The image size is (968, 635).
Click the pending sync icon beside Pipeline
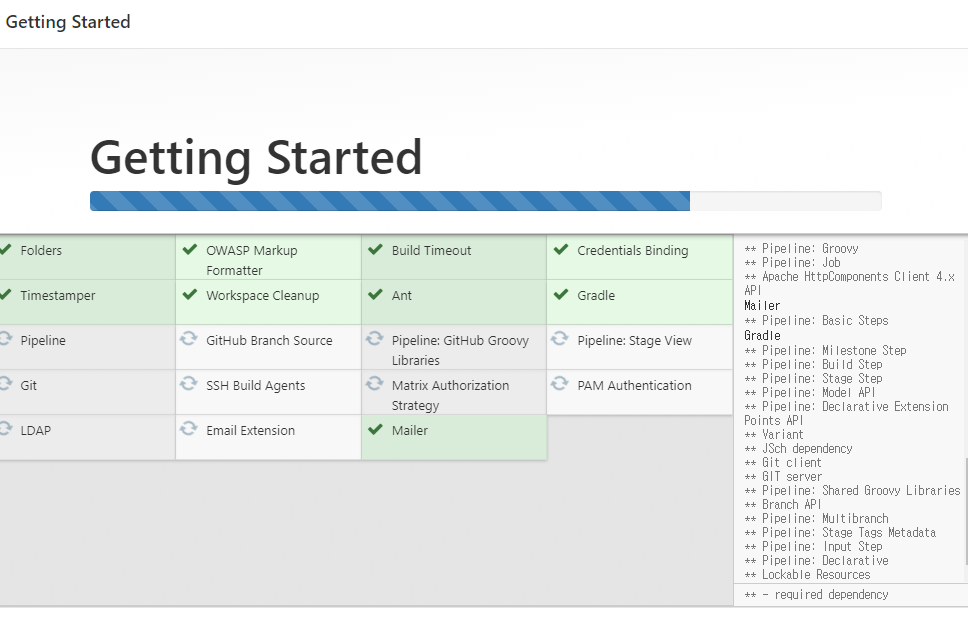[x=6, y=339]
